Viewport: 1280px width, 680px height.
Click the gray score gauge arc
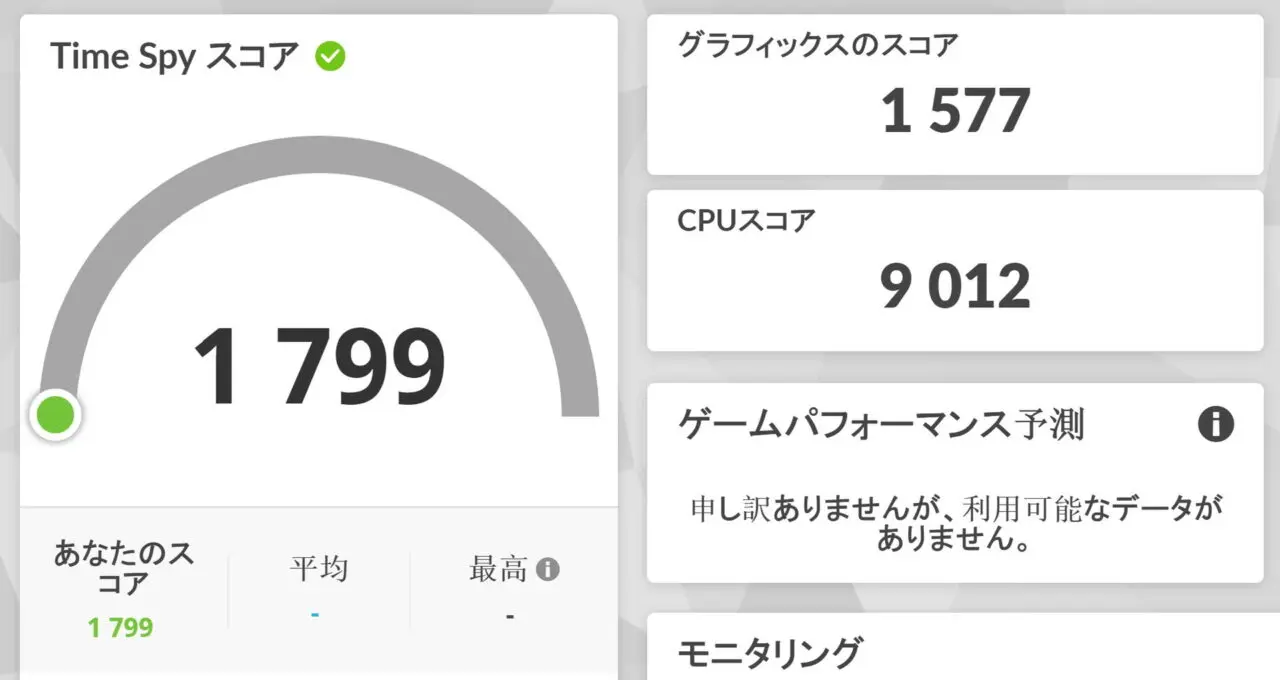[x=319, y=161]
